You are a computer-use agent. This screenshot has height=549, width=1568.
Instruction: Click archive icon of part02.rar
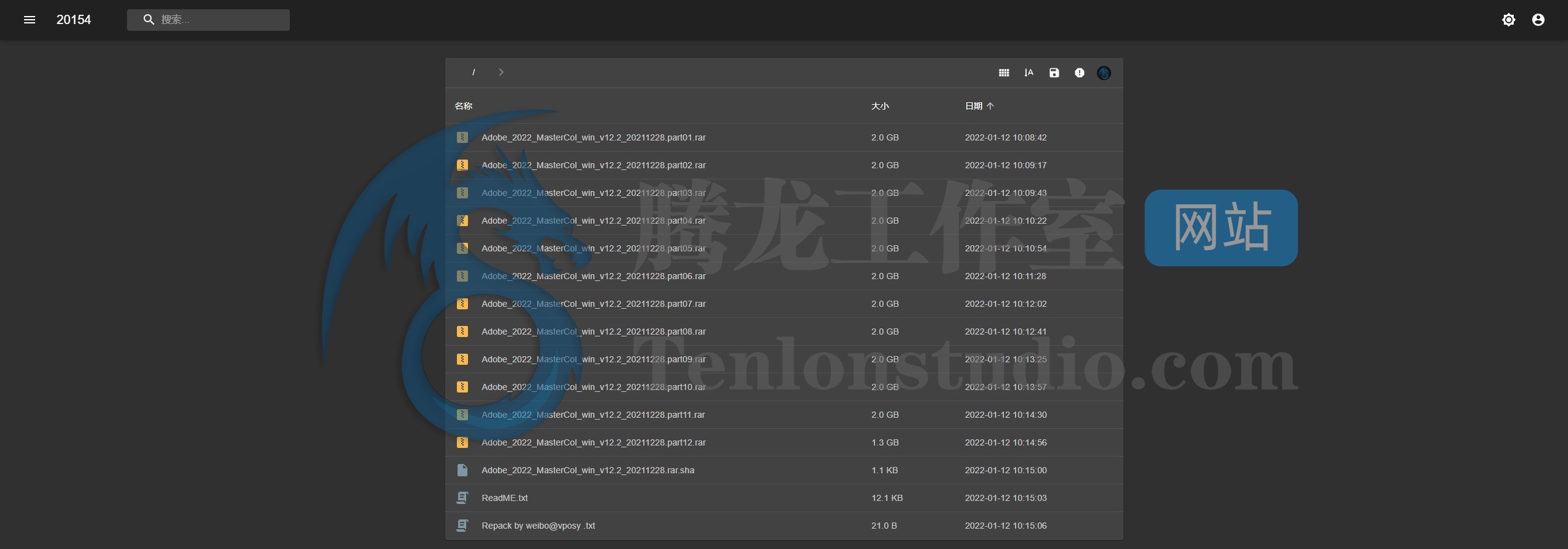(462, 165)
